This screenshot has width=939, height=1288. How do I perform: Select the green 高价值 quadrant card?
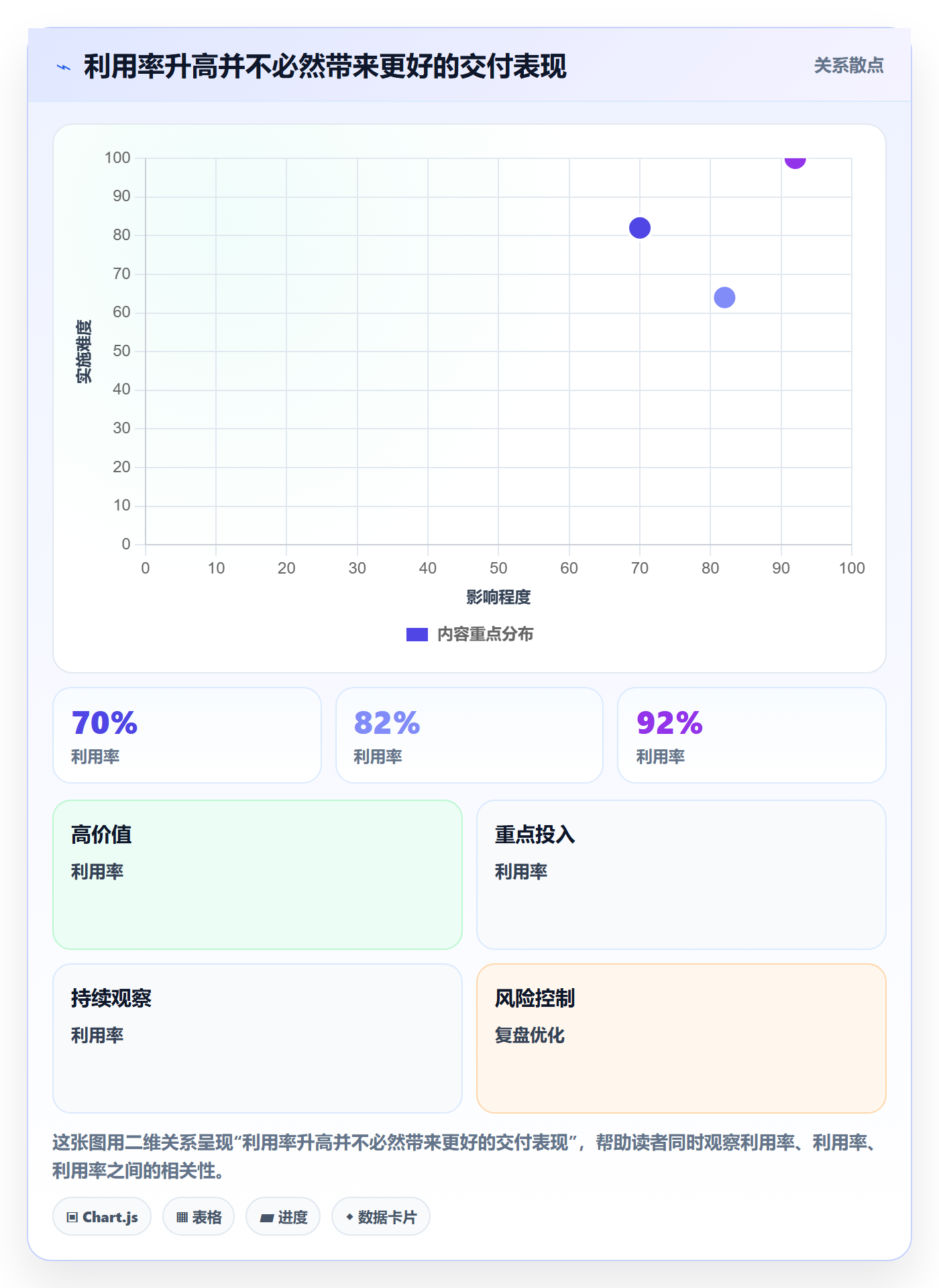click(258, 875)
